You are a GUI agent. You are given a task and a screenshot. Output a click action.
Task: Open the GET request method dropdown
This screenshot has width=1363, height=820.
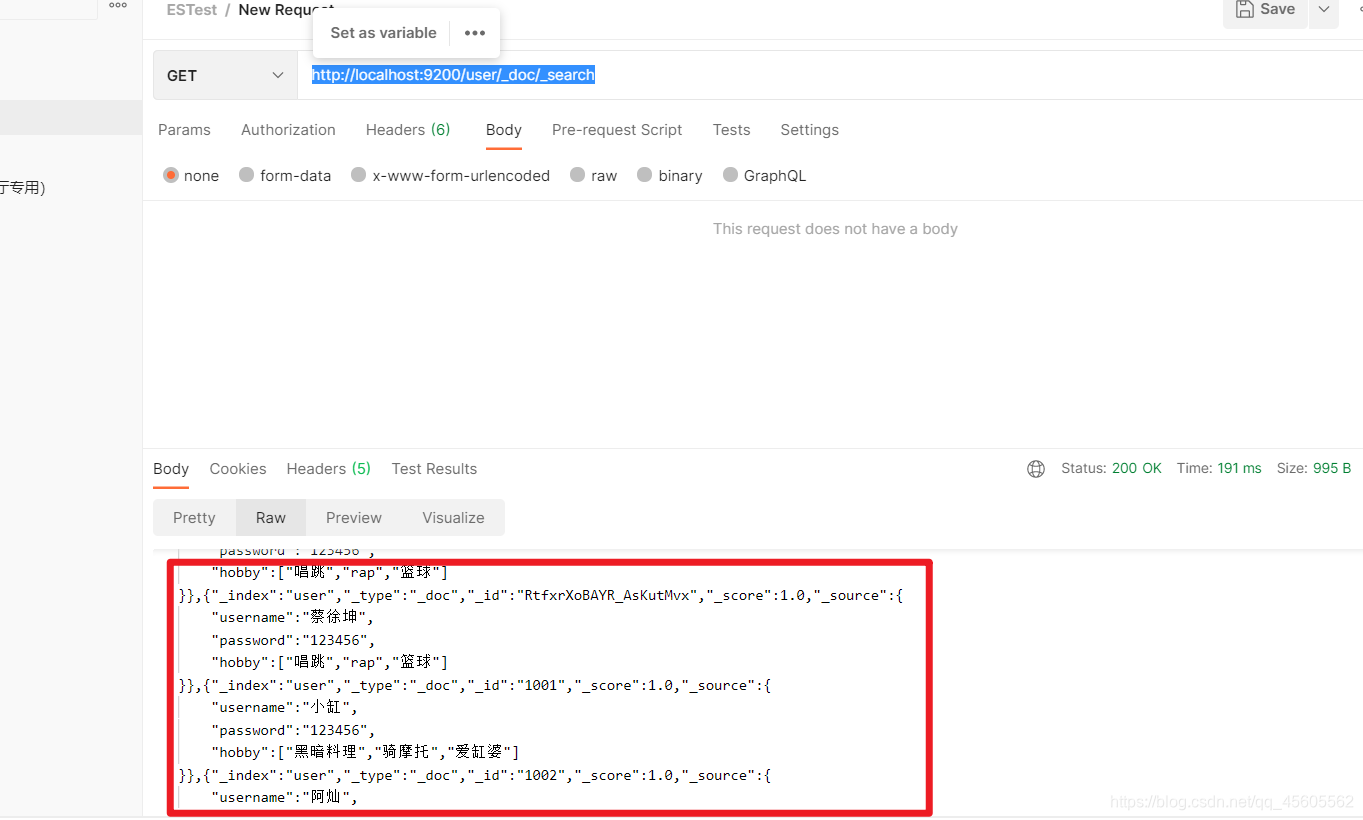[x=225, y=74]
